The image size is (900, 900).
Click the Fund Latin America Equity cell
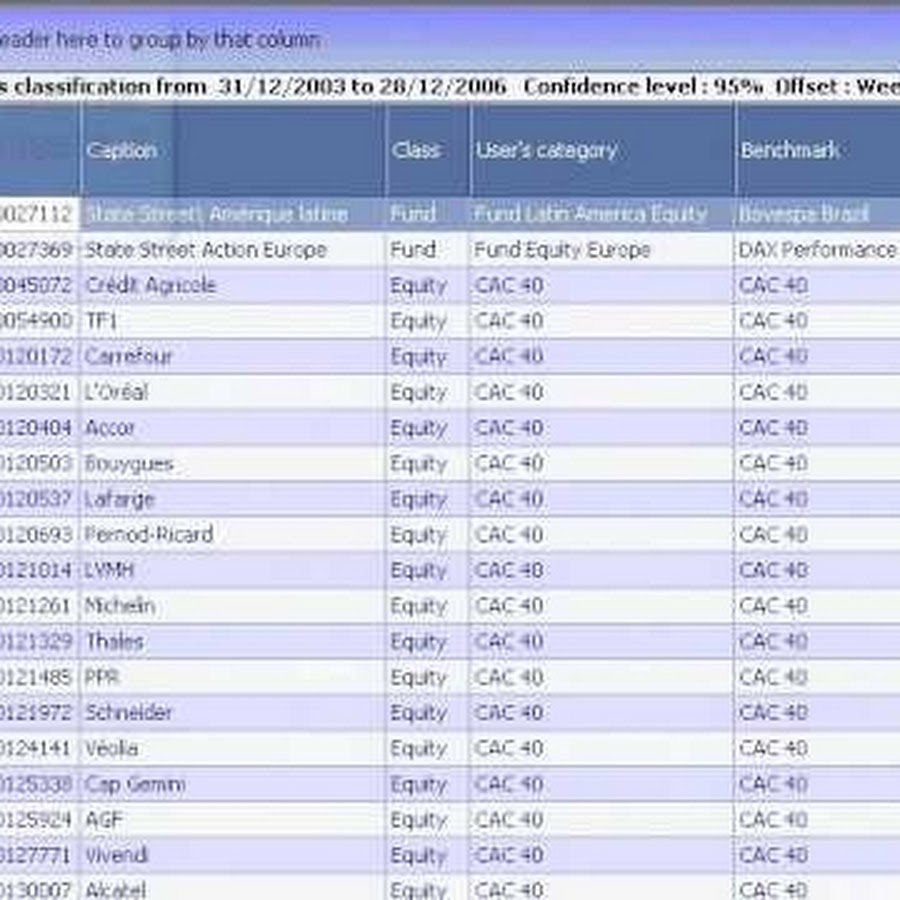pyautogui.click(x=590, y=214)
